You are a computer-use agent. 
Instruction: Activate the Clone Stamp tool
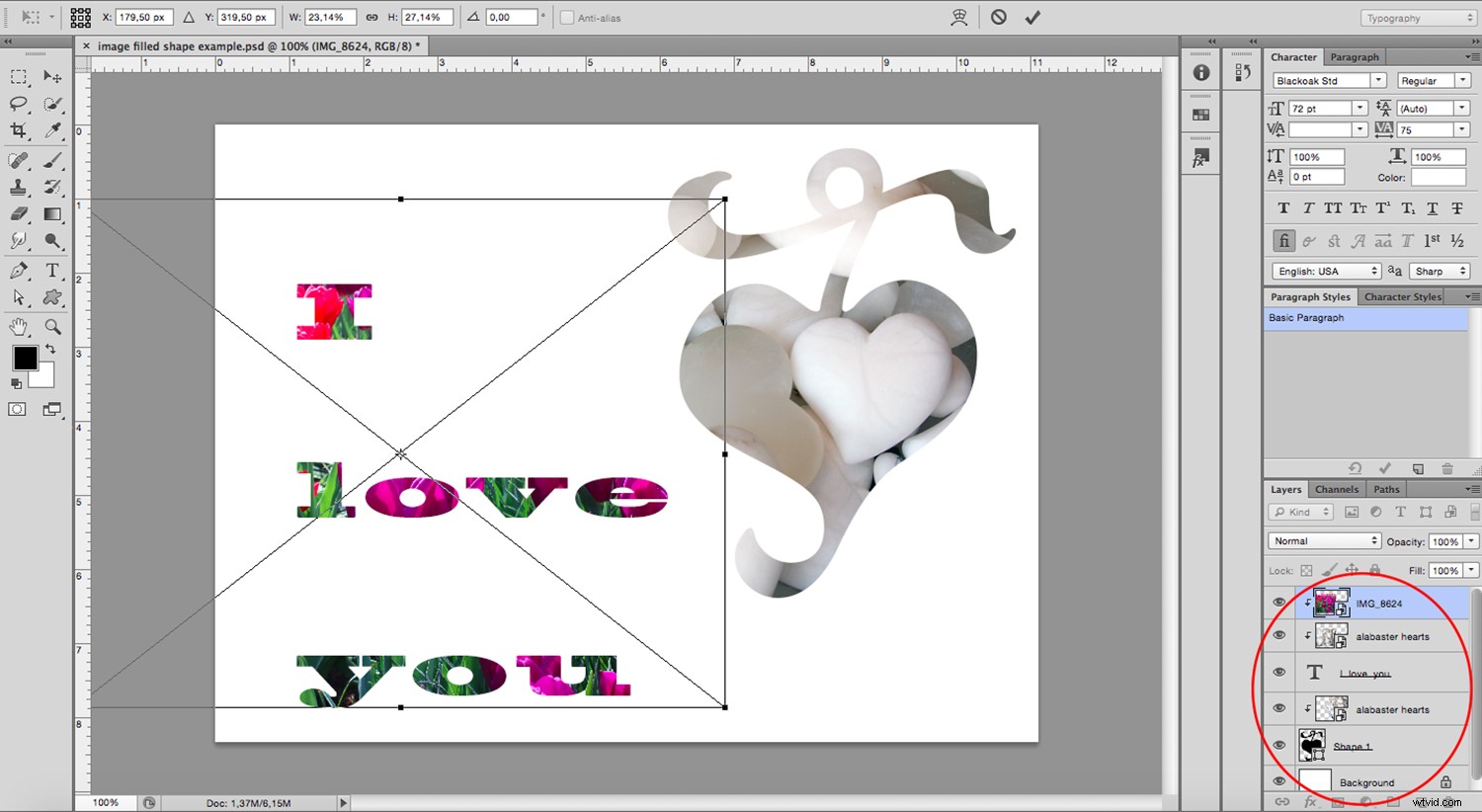coord(17,187)
